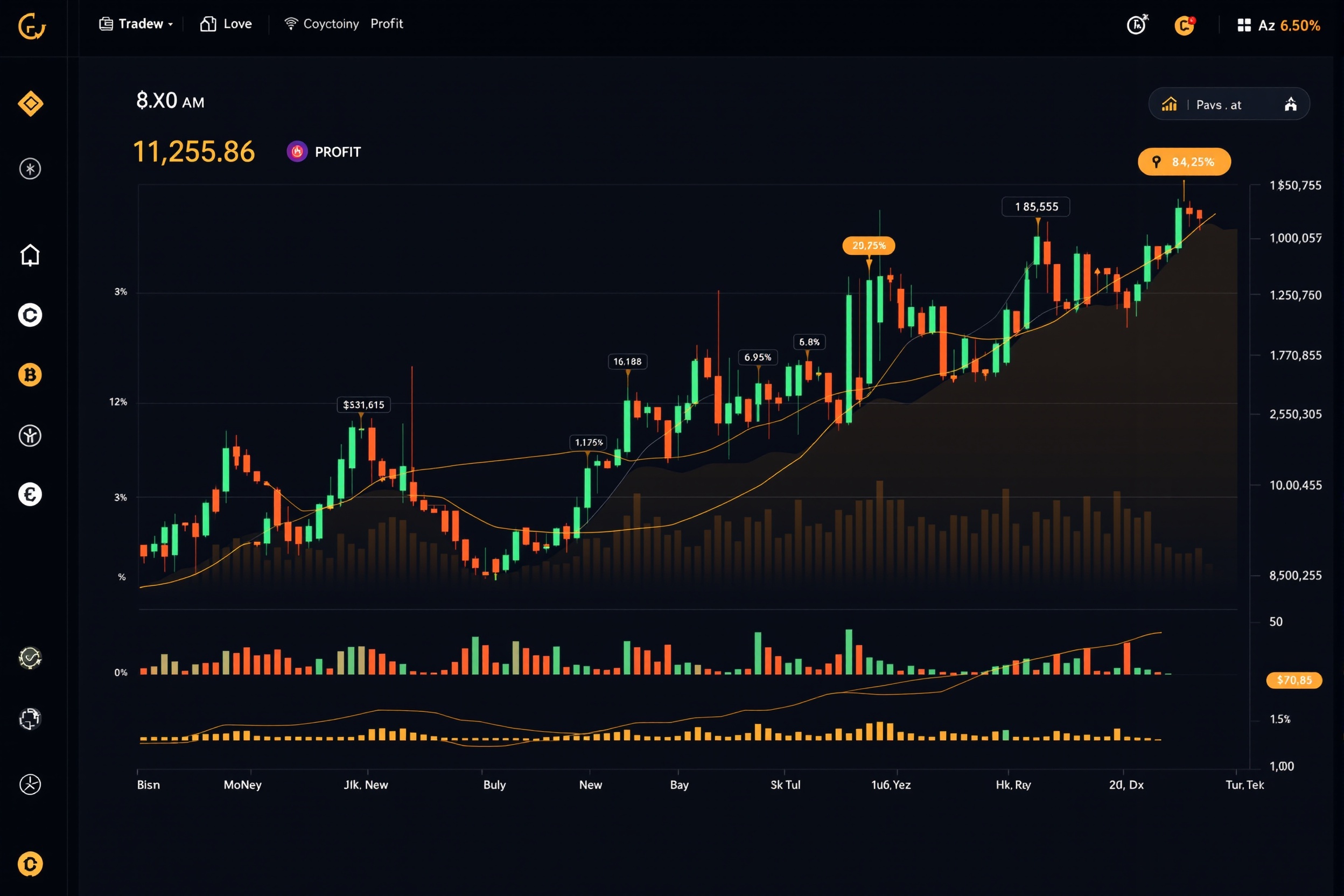
Task: Toggle the 84,25% price marker on the chart
Action: pyautogui.click(x=1184, y=162)
